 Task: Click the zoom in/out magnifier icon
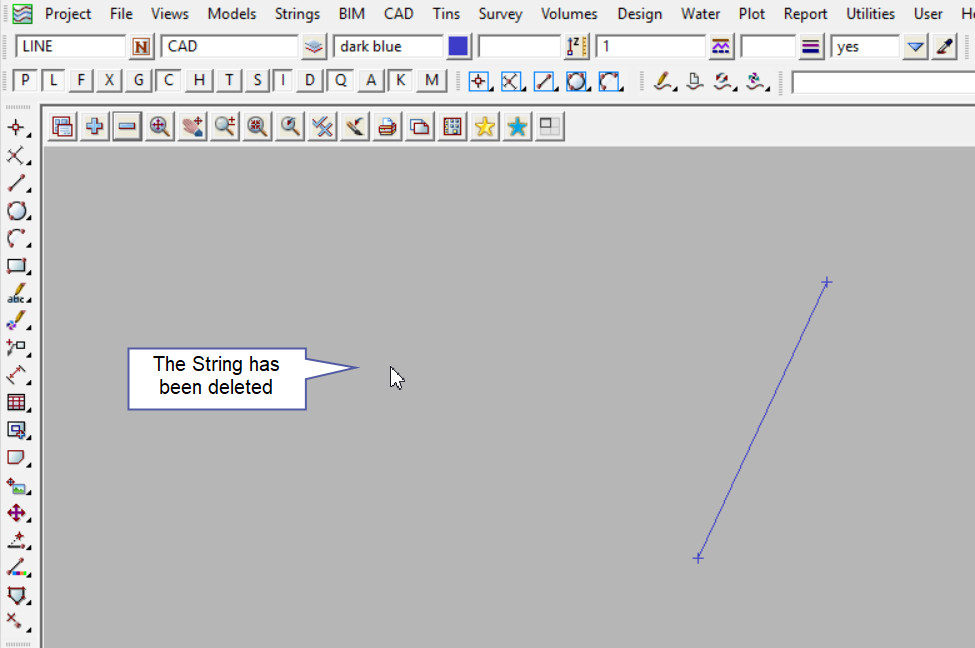point(225,127)
